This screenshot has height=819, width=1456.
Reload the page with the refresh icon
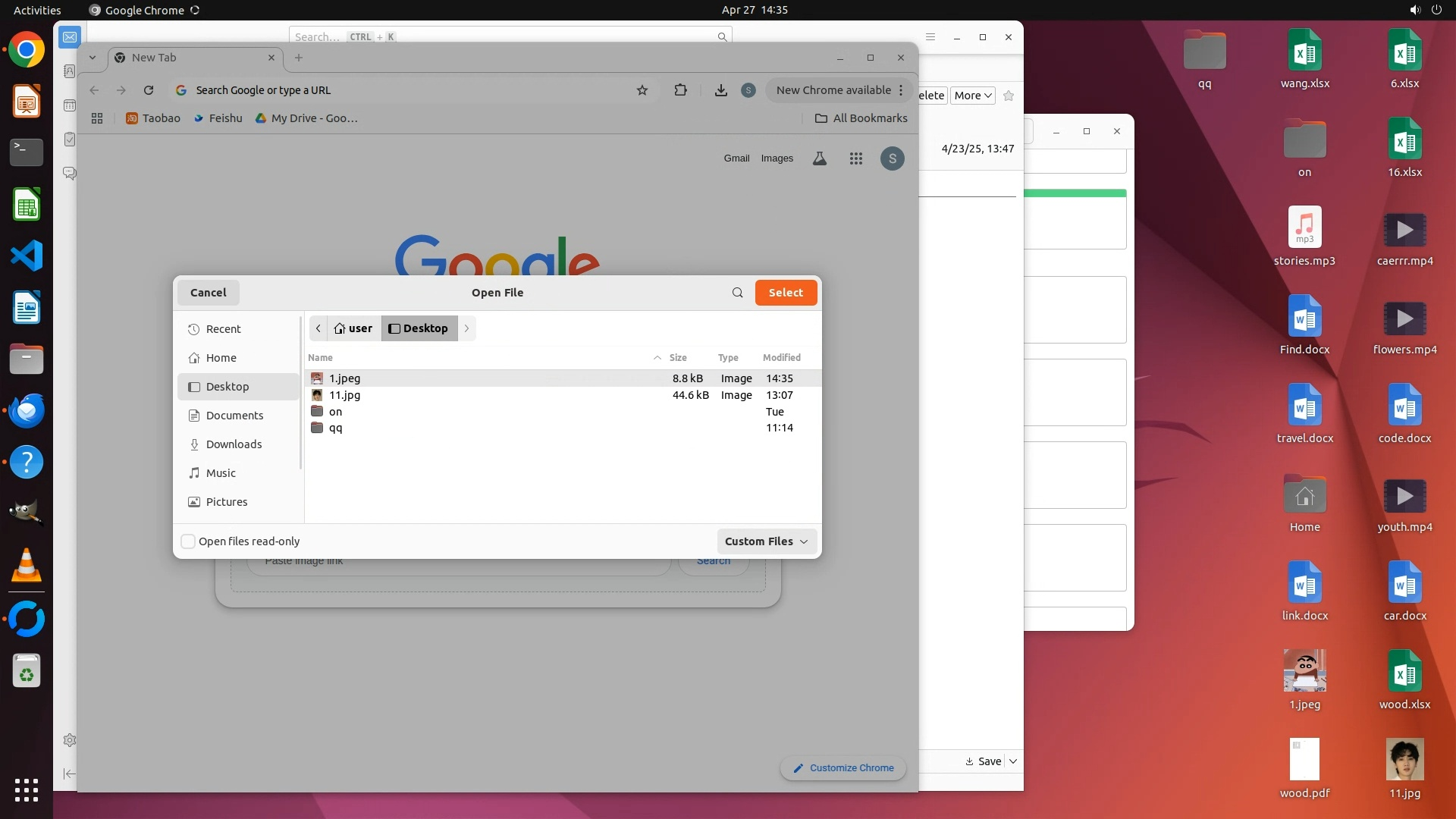coord(149,90)
